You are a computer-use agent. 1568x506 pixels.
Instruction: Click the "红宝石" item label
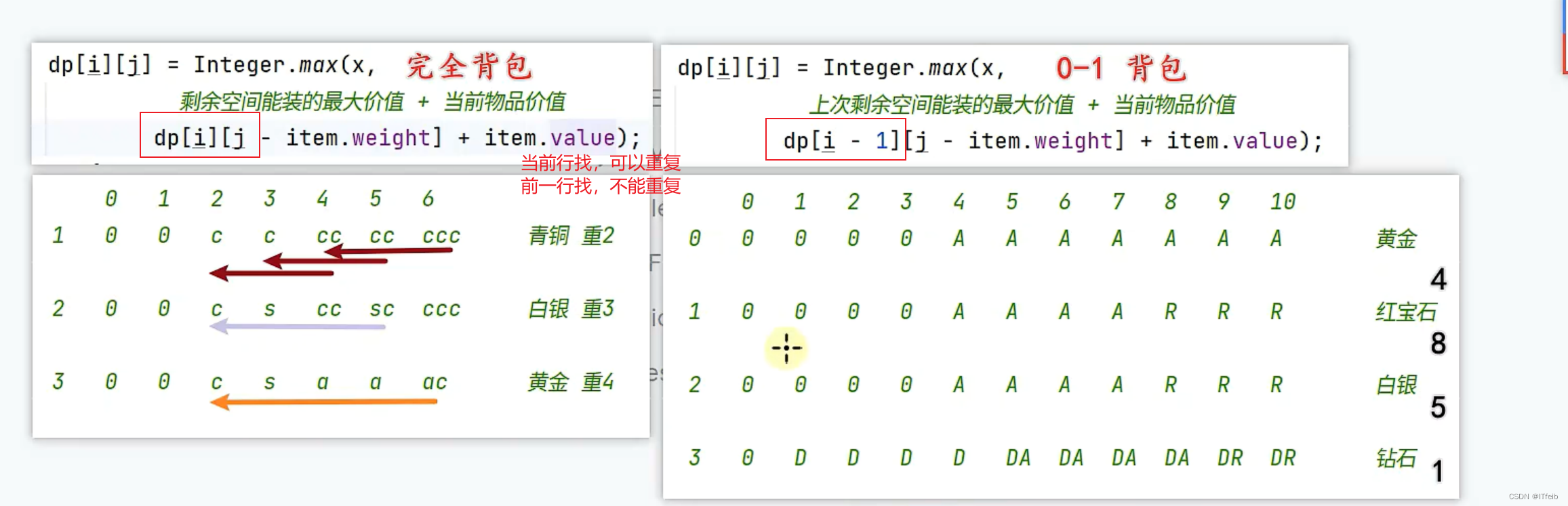pyautogui.click(x=1405, y=312)
